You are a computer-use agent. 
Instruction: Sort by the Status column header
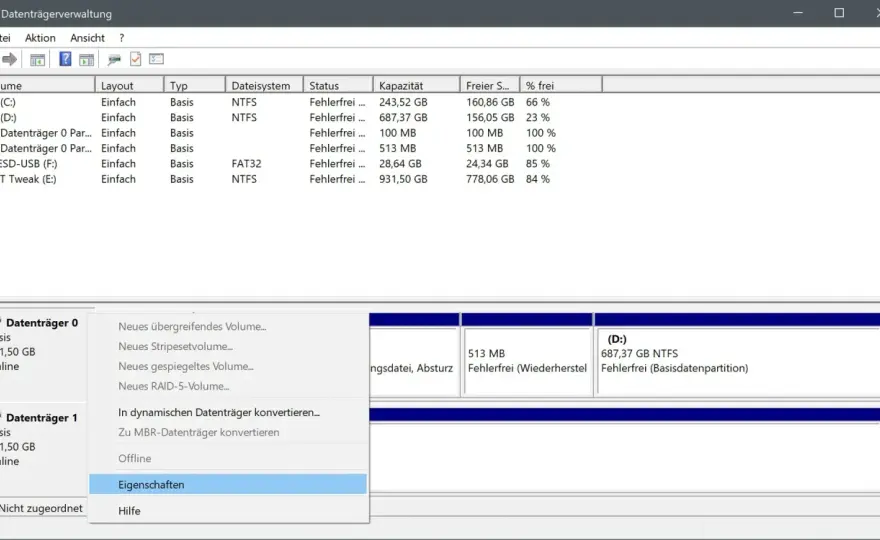tap(338, 85)
